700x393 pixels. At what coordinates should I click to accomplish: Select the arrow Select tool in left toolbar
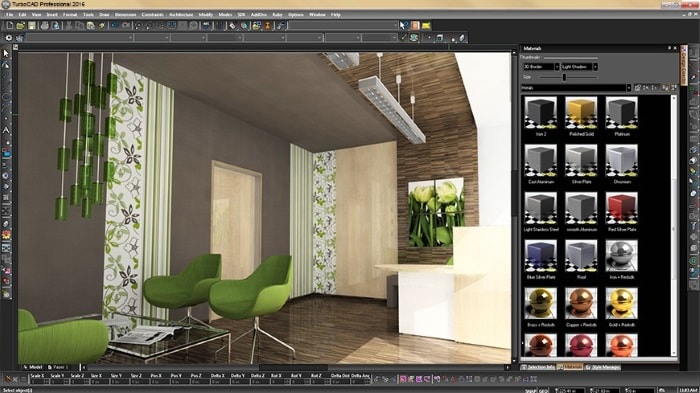point(6,53)
